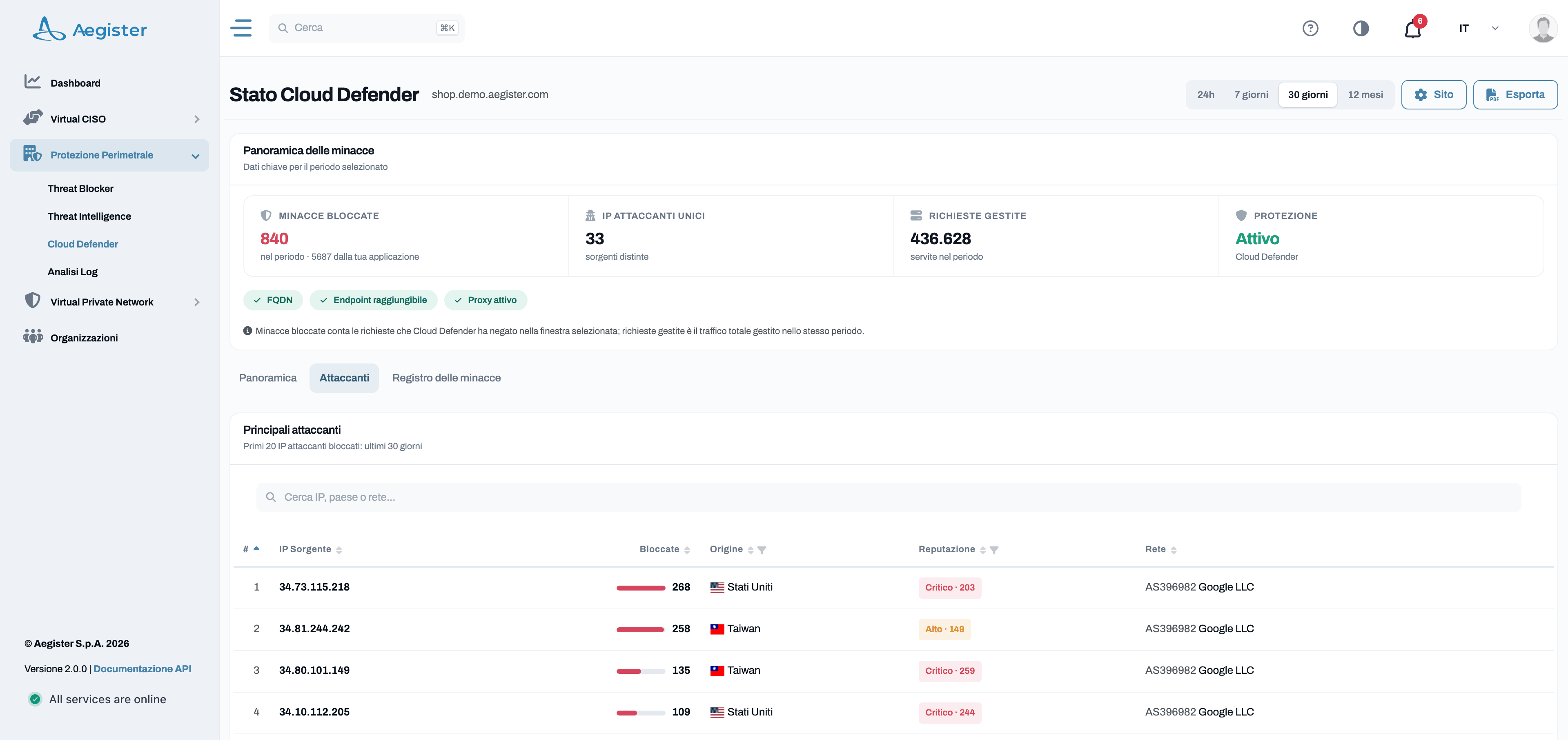This screenshot has width=1568, height=740.
Task: Collapse the Protezione Perimetrale chevron
Action: [x=196, y=156]
